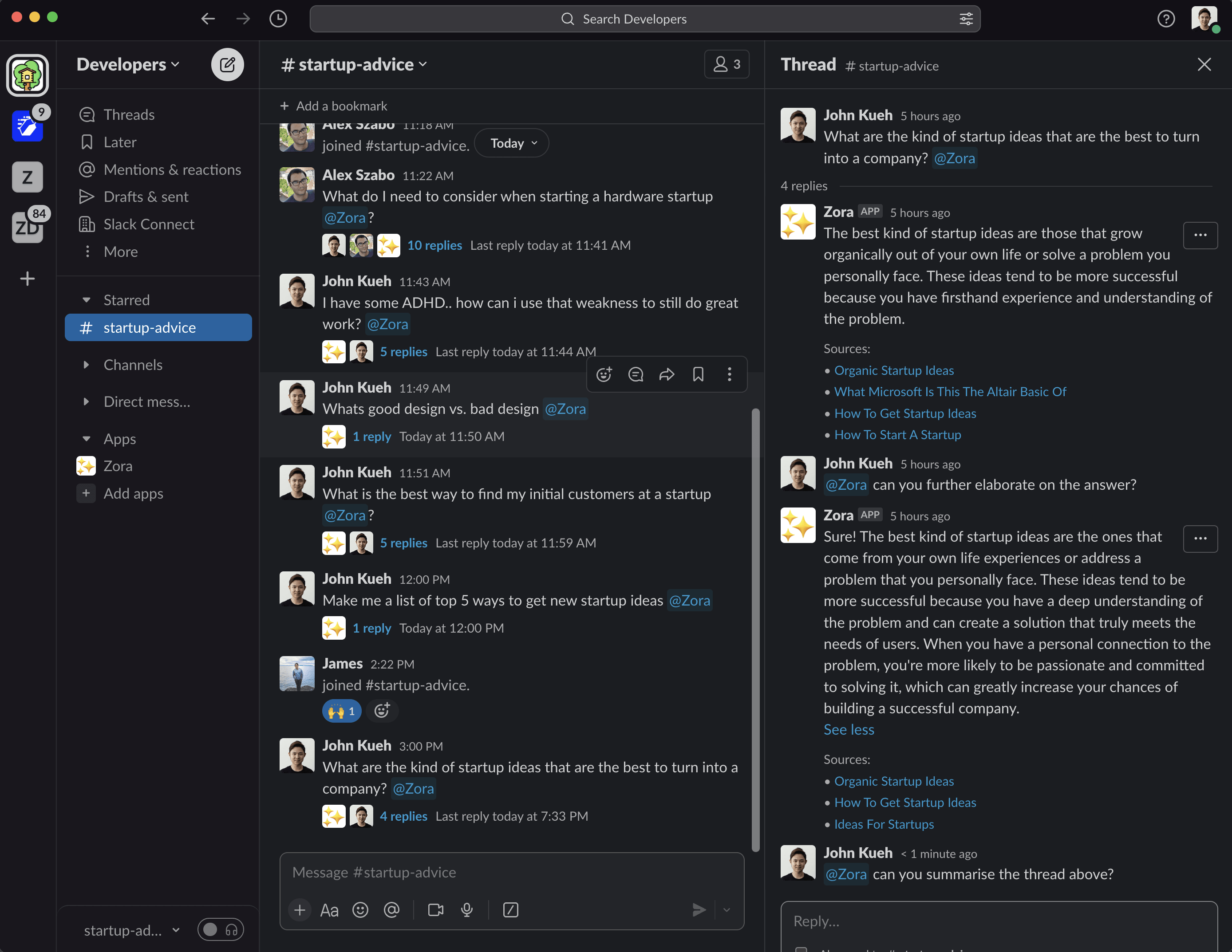
Task: Open the Developers workspace menu
Action: (x=128, y=64)
